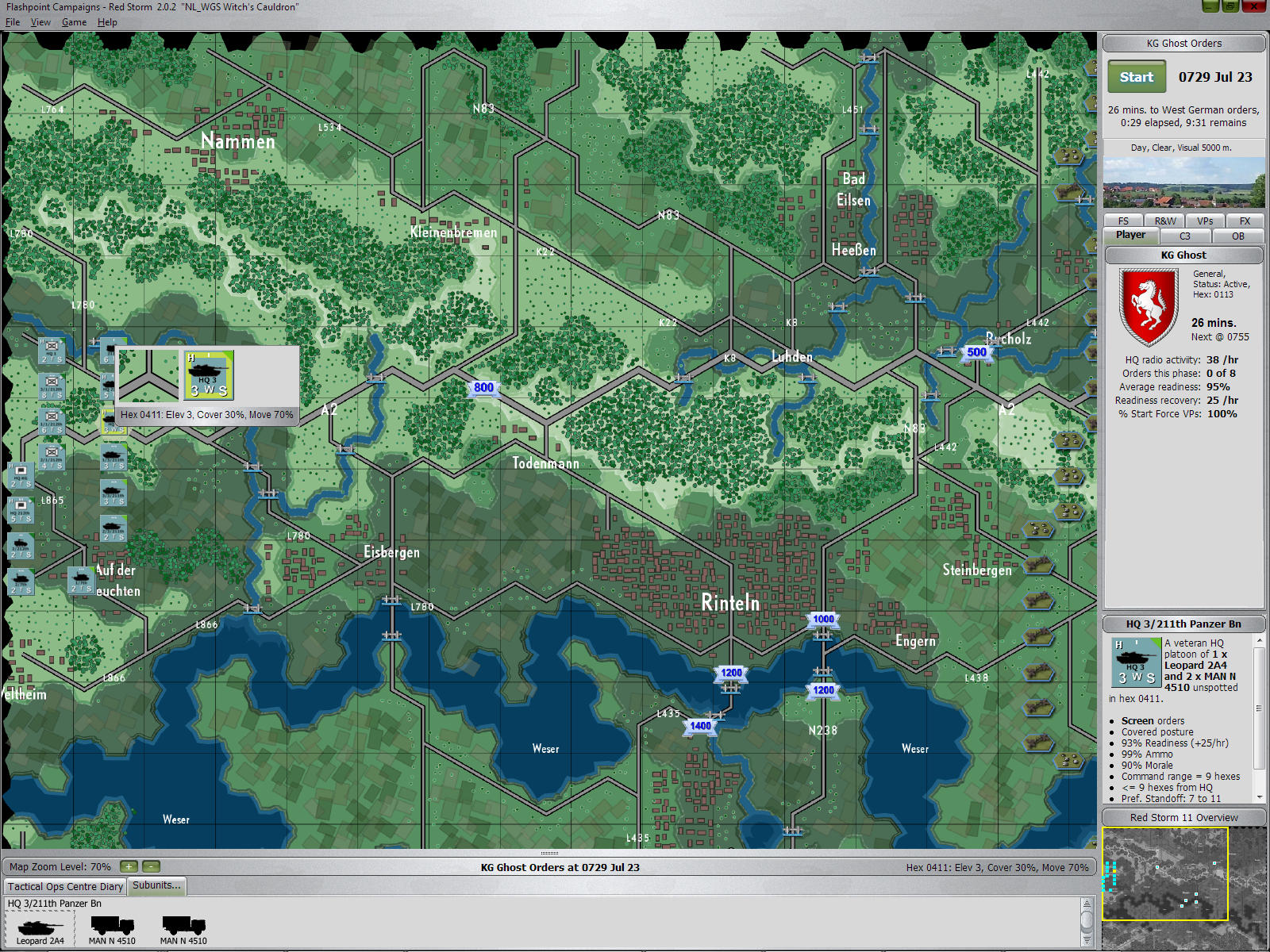Select the 1/1/212th infantry counter, strength 6
This screenshot has width=1270, height=952.
[52, 421]
